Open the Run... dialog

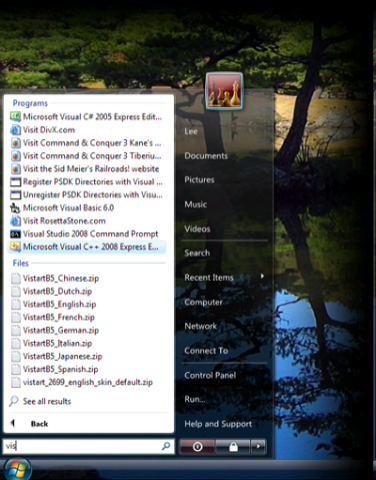[195, 399]
